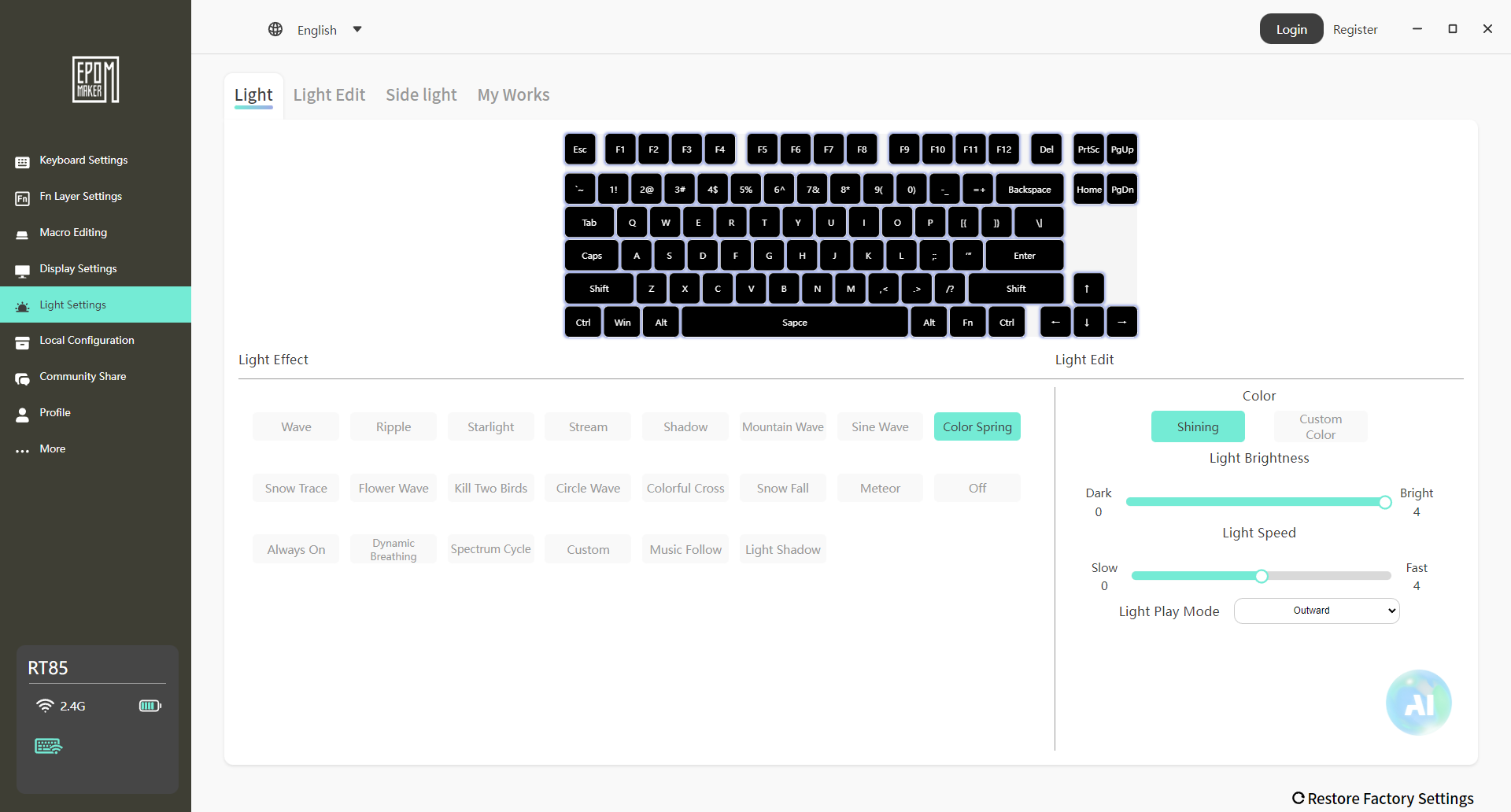The width and height of the screenshot is (1511, 812).
Task: Click the RT85 keyboard device icon
Action: [x=48, y=746]
